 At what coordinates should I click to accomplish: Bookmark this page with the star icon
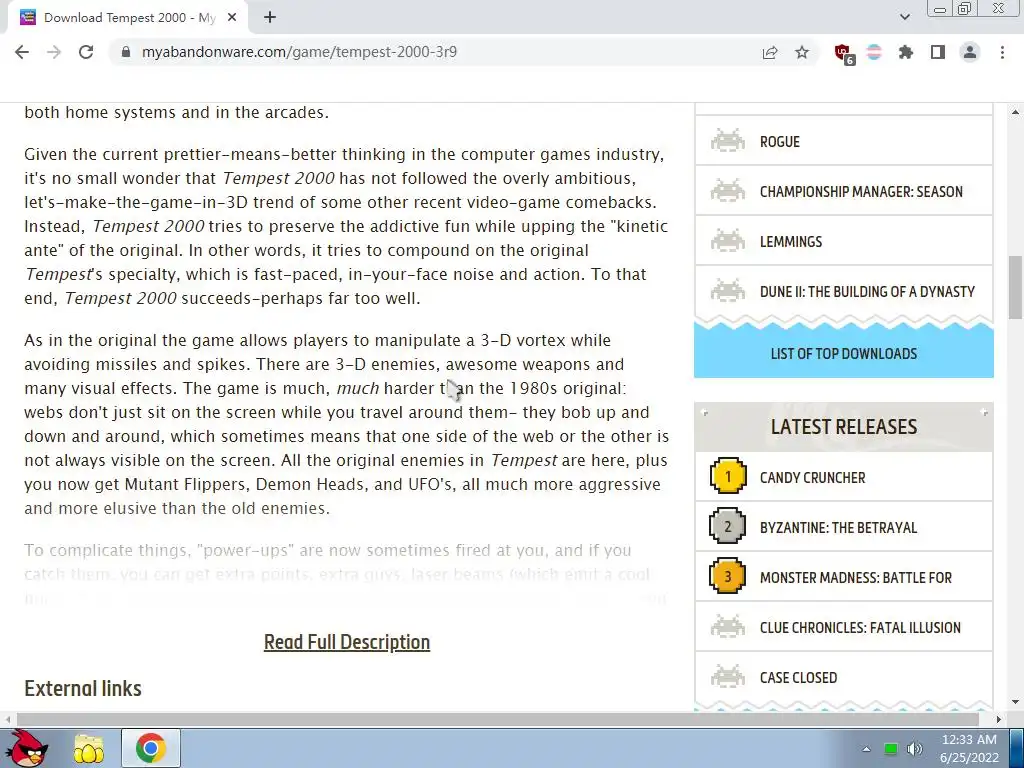click(x=802, y=52)
